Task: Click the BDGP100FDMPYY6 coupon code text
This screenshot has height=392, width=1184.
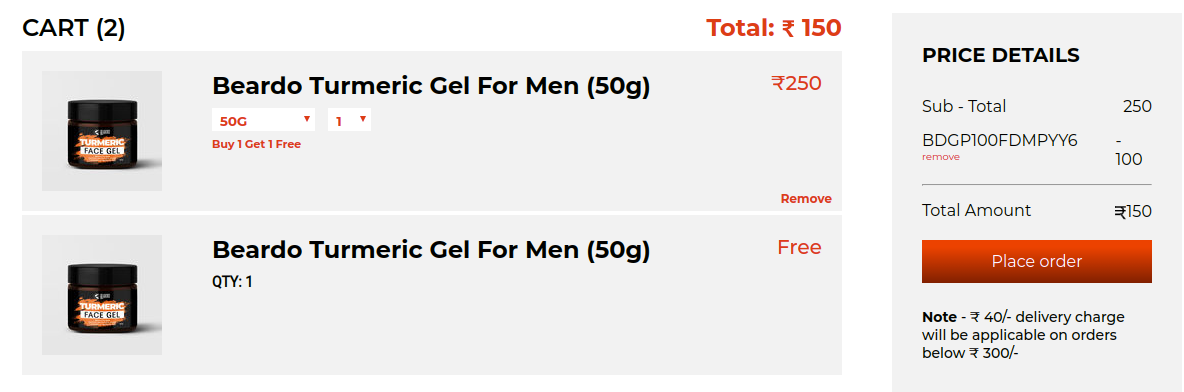Action: coord(999,140)
